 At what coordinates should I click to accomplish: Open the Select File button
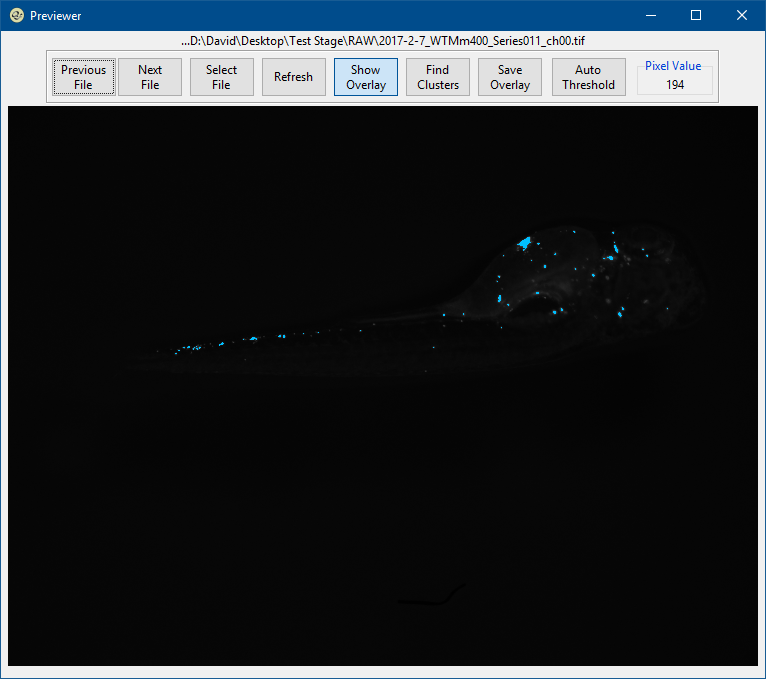221,77
